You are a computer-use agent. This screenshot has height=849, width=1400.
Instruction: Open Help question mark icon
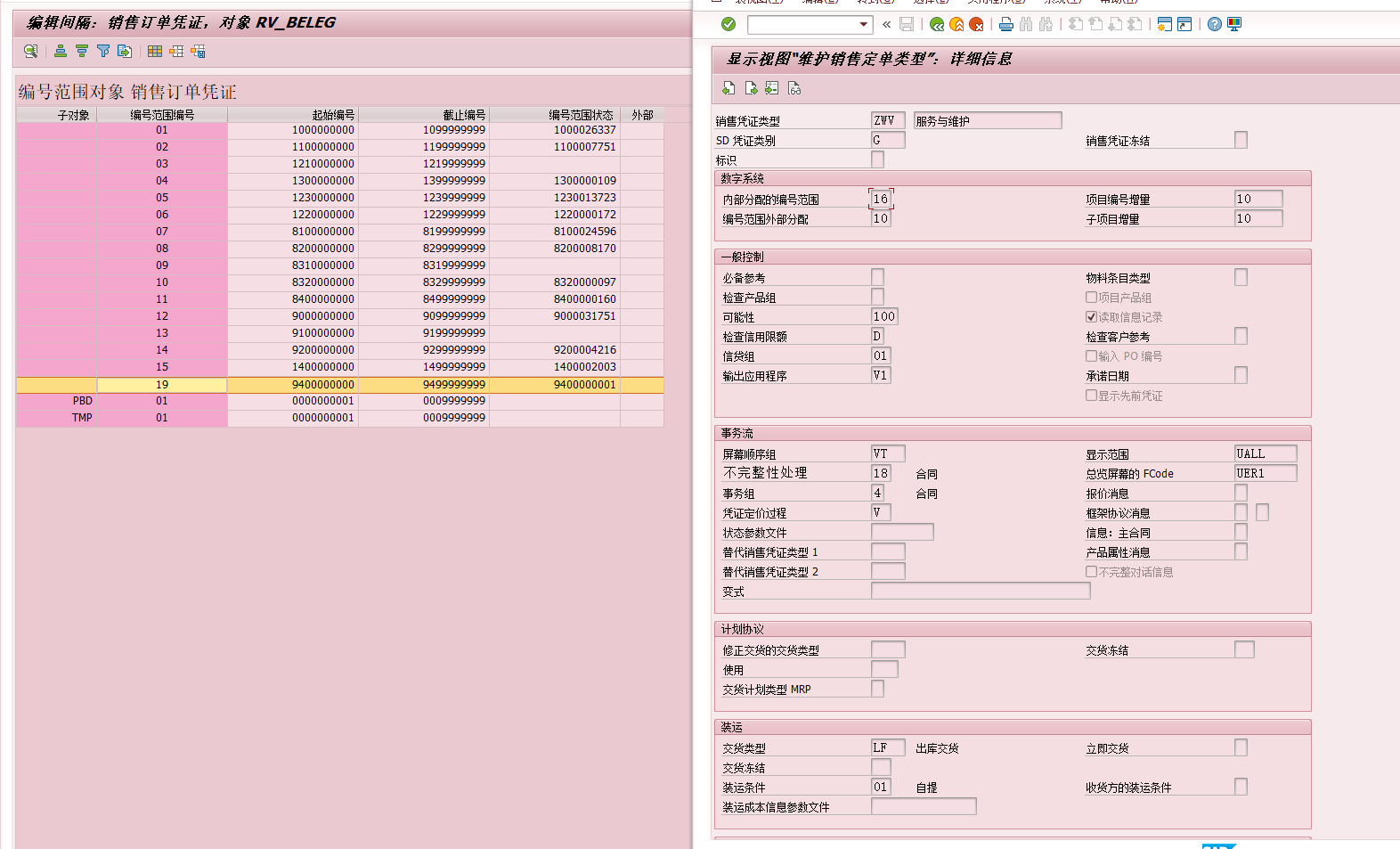click(1215, 24)
